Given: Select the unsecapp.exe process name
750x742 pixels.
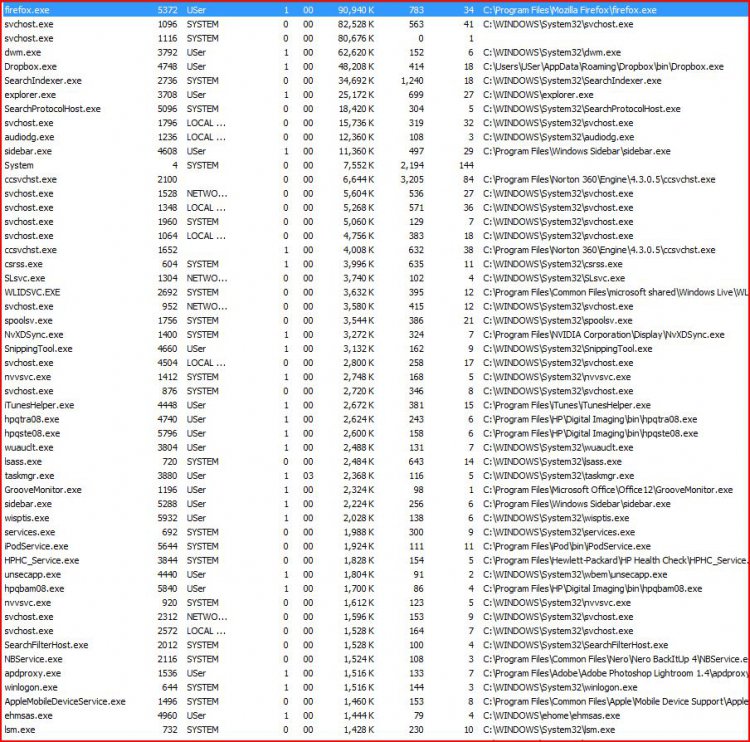Looking at the screenshot, I should [x=33, y=575].
